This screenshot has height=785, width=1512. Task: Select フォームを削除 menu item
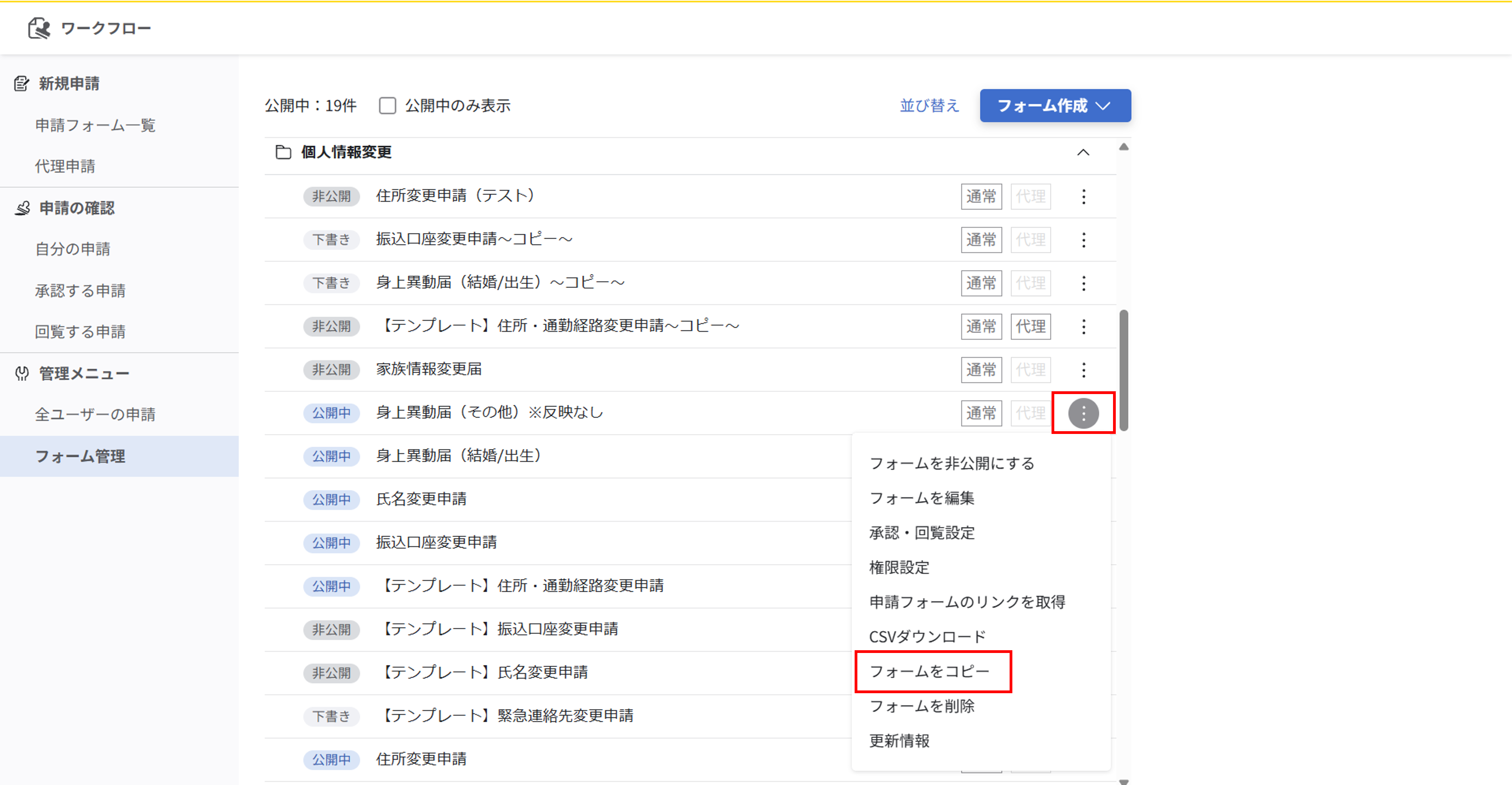(x=922, y=706)
